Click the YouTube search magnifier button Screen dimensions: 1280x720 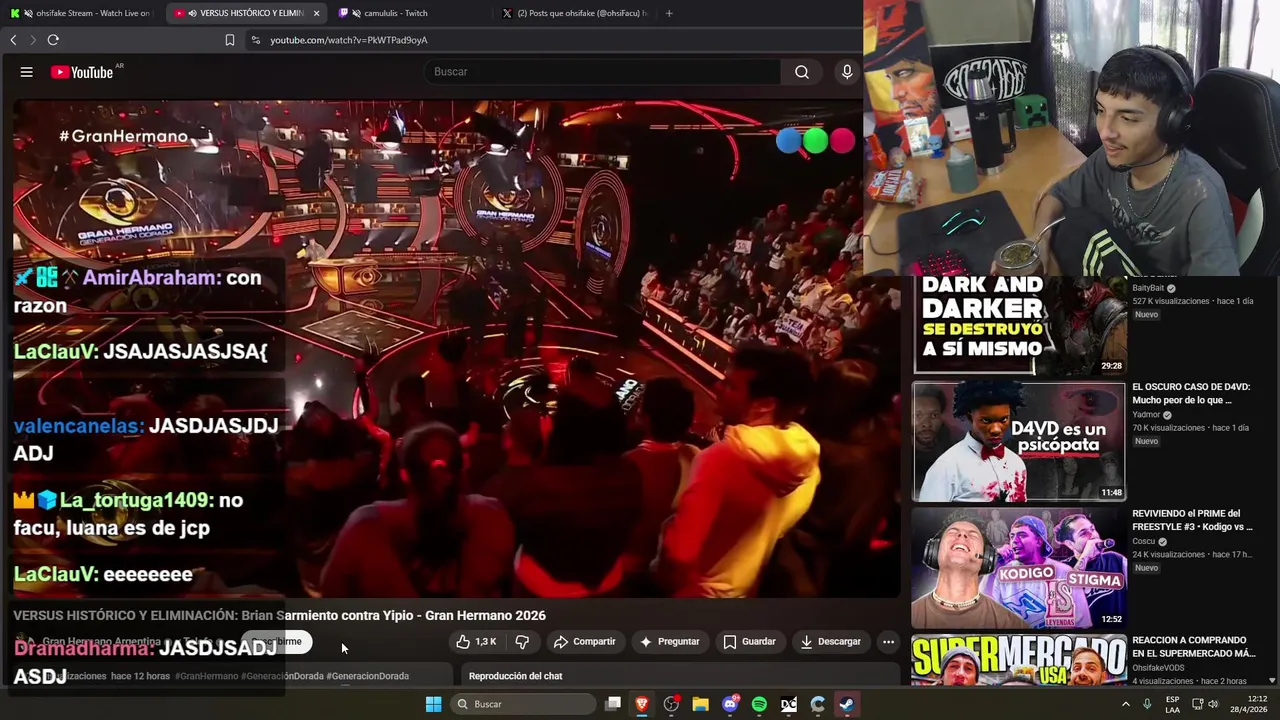pyautogui.click(x=802, y=72)
